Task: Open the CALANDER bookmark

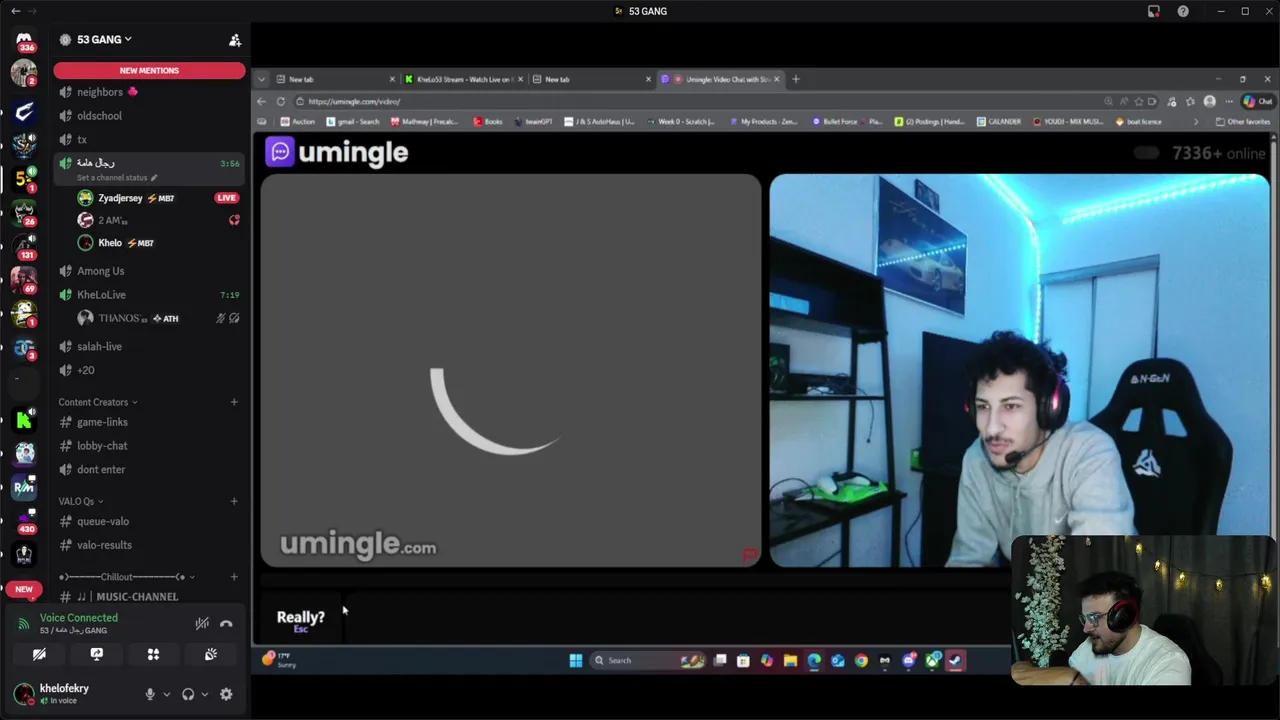Action: click(x=999, y=122)
